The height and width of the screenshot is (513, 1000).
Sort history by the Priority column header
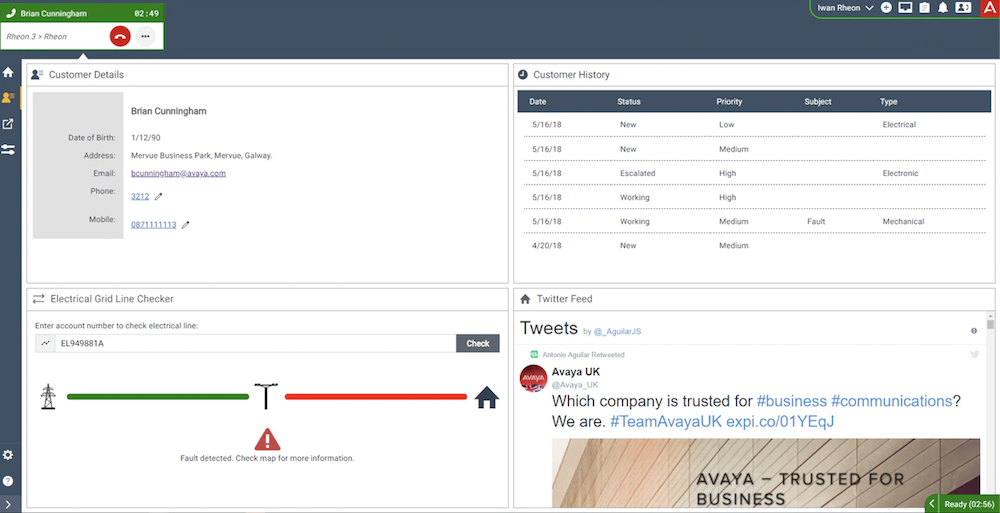(x=729, y=101)
